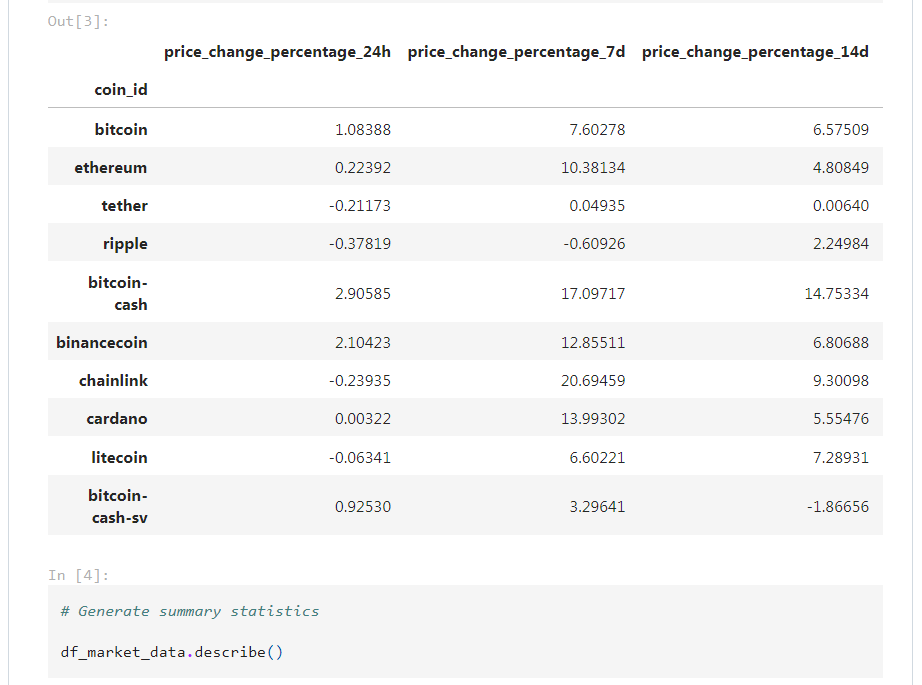Select the bitcoin row label
This screenshot has height=685, width=922.
pyautogui.click(x=121, y=129)
